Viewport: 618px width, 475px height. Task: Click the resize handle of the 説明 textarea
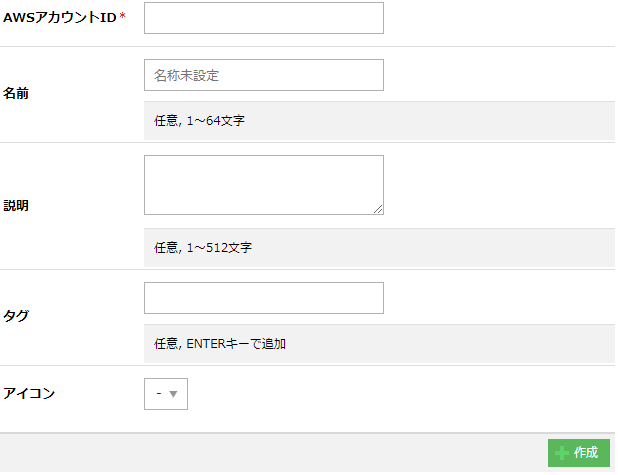378,209
